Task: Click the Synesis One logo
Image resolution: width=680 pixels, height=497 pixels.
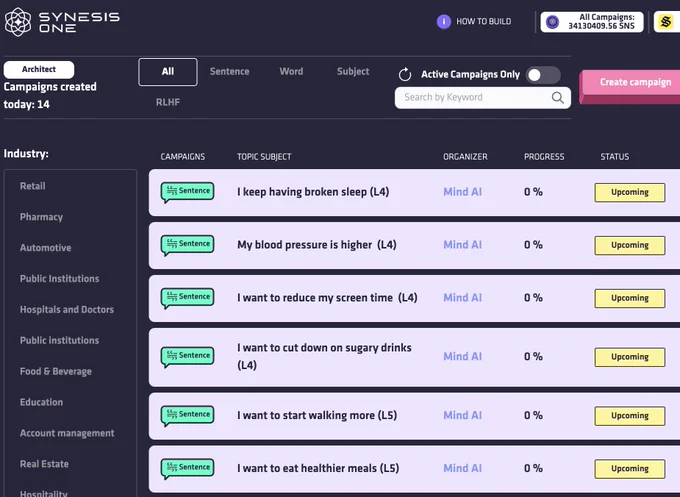Action: pyautogui.click(x=62, y=22)
